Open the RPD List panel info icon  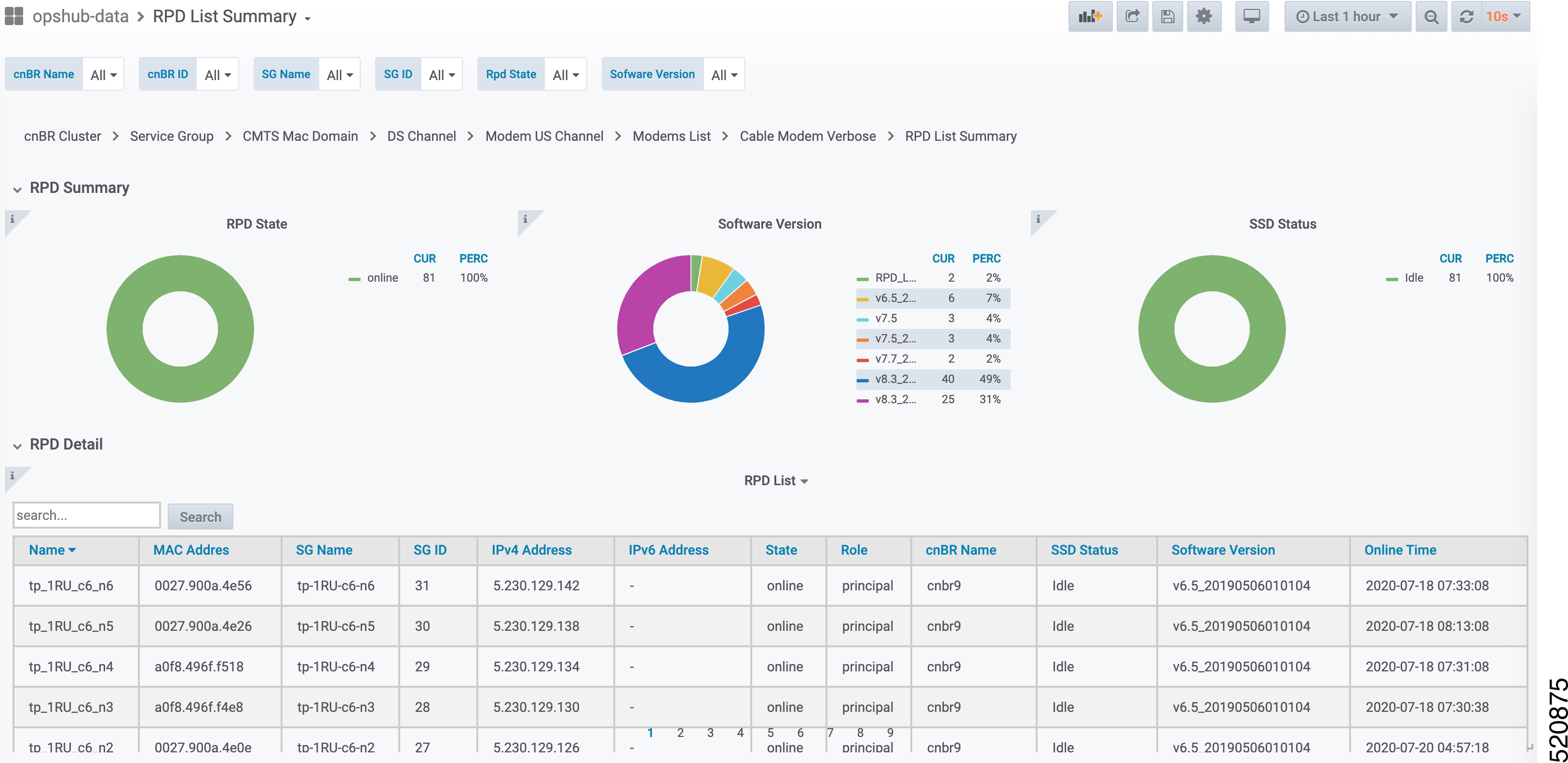(x=12, y=476)
